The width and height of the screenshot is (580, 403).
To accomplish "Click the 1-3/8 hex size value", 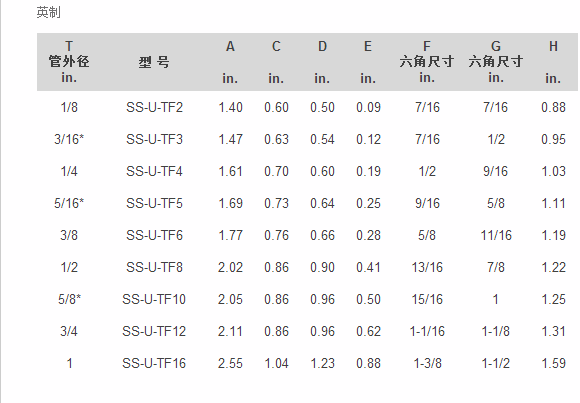I will 427,363.
